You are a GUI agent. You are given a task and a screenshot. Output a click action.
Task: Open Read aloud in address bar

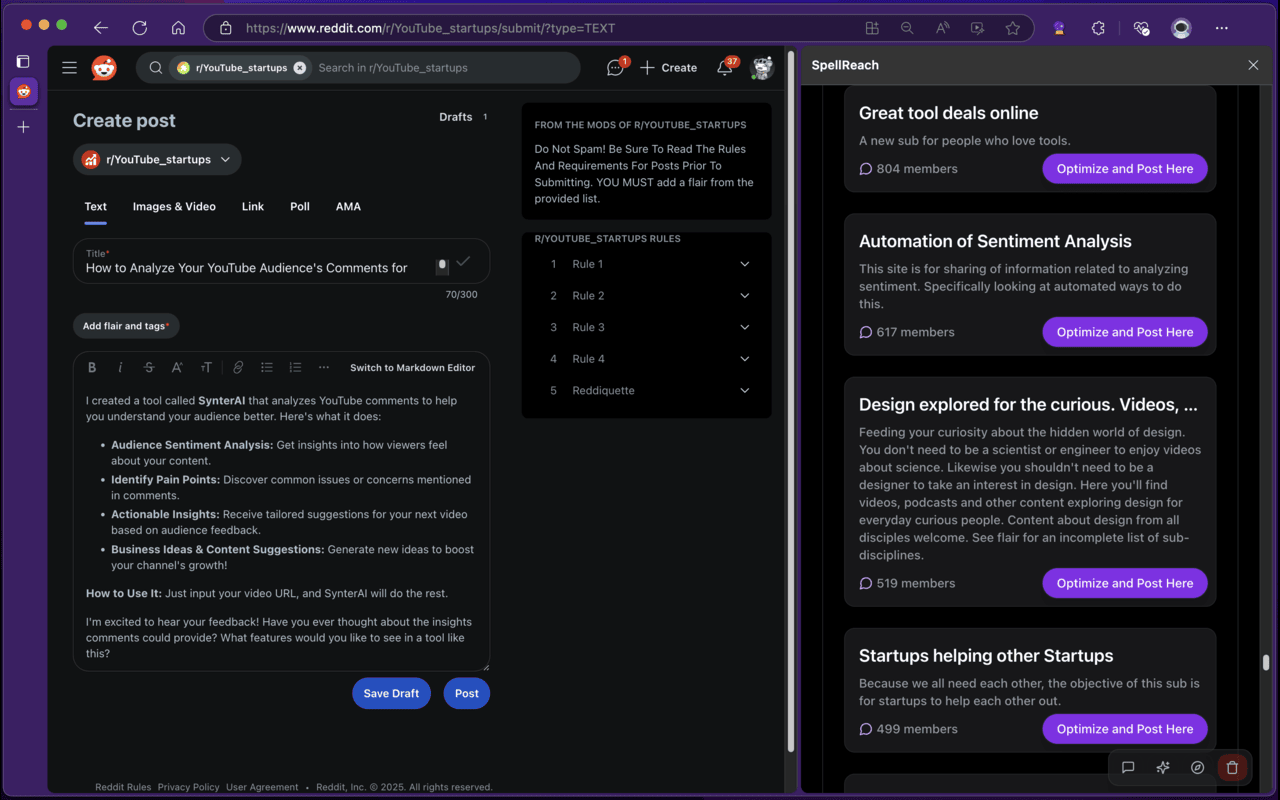[x=942, y=28]
